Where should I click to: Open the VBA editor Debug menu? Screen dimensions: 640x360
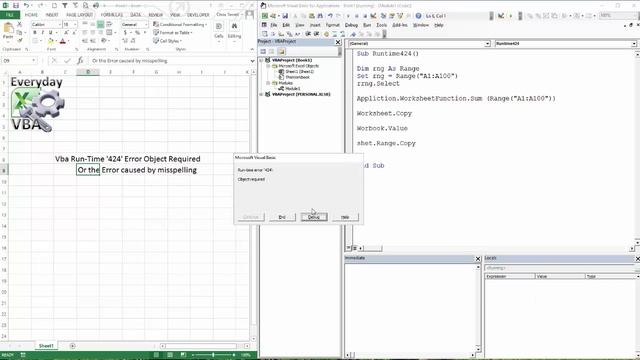point(351,25)
